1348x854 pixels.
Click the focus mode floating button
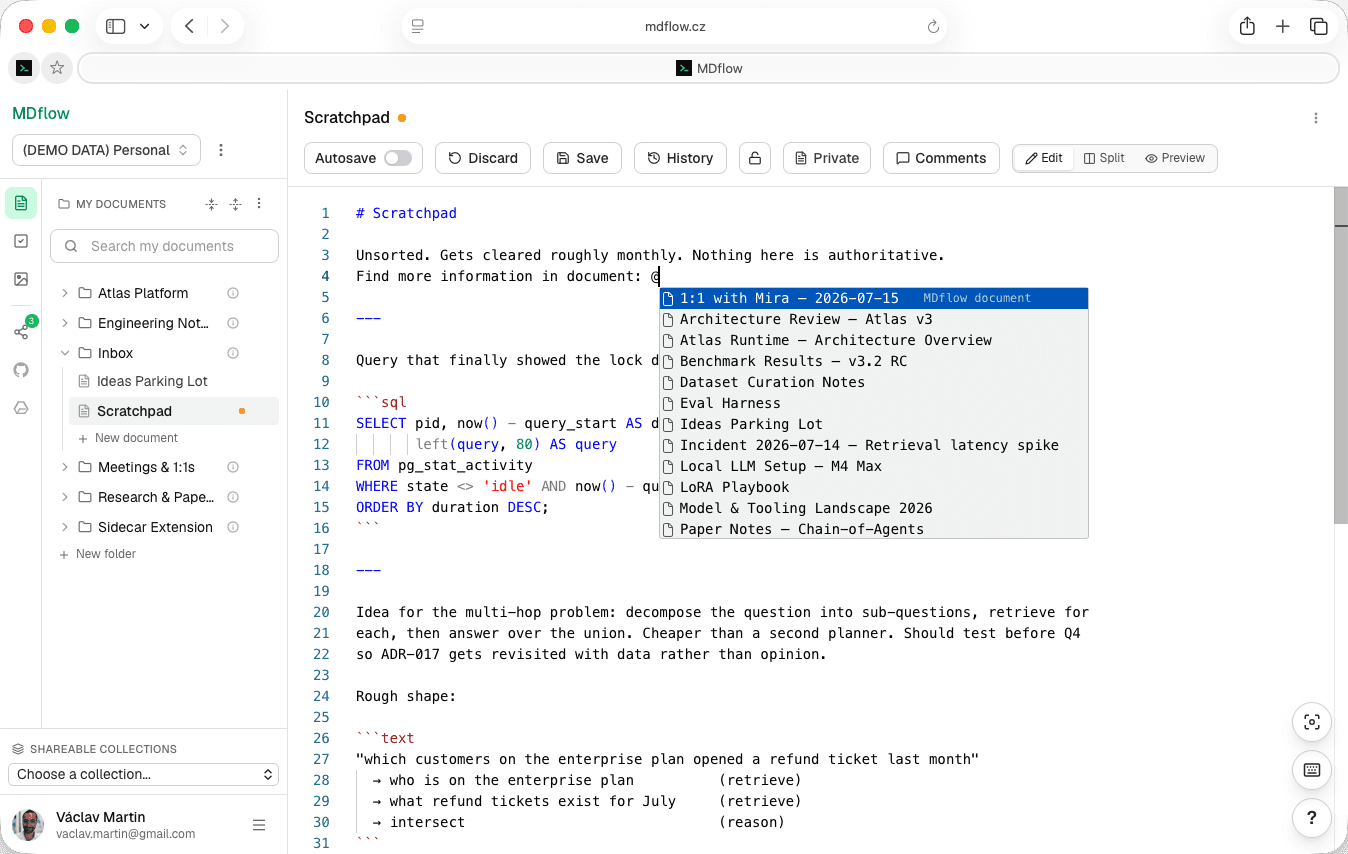[1312, 722]
